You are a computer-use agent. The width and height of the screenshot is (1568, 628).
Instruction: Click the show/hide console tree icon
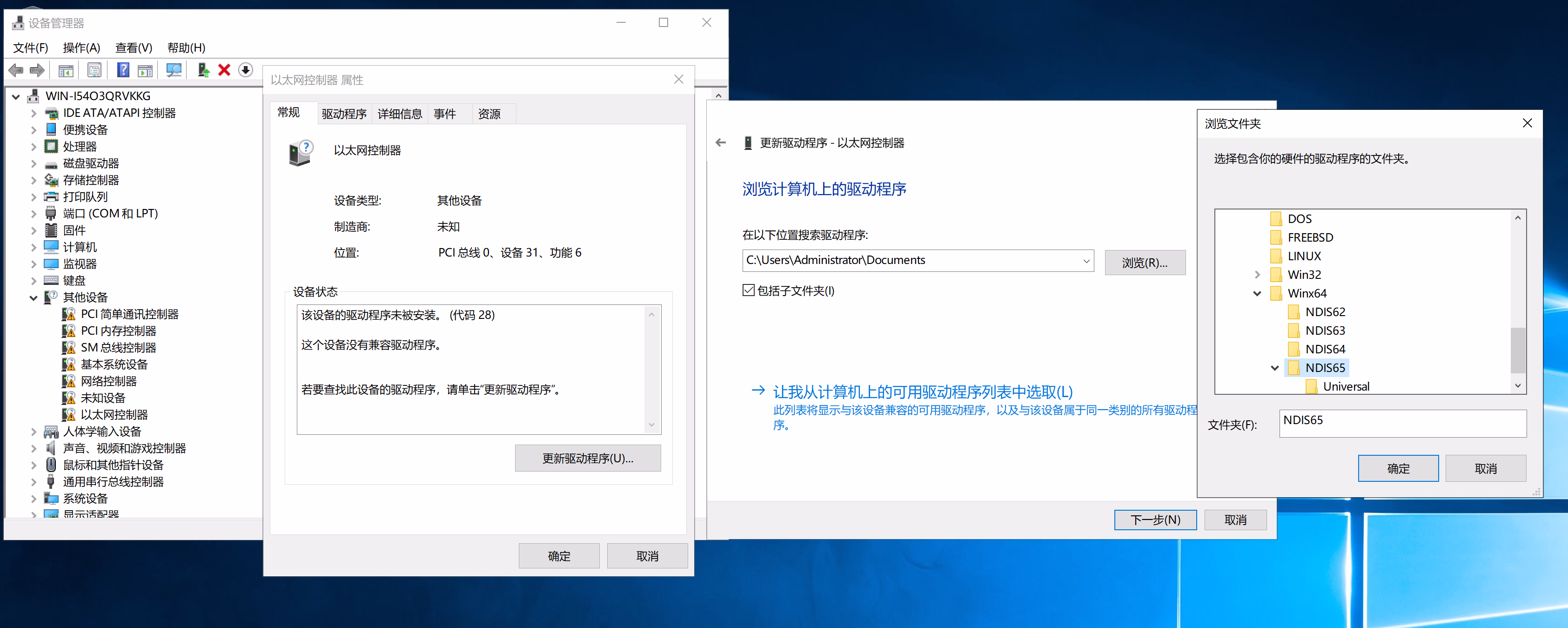click(x=66, y=70)
